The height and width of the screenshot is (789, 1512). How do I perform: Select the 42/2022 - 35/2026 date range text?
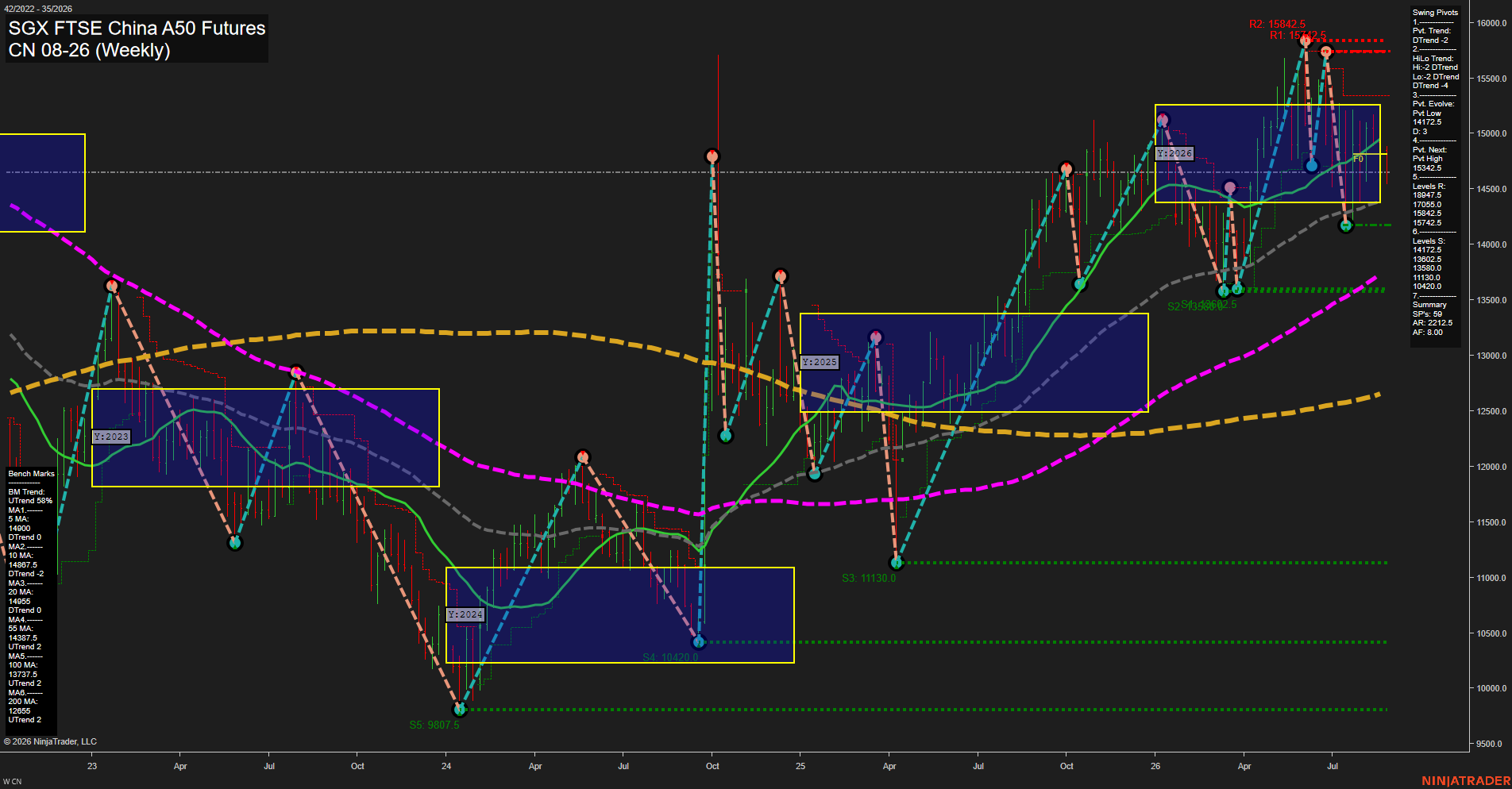coord(38,9)
